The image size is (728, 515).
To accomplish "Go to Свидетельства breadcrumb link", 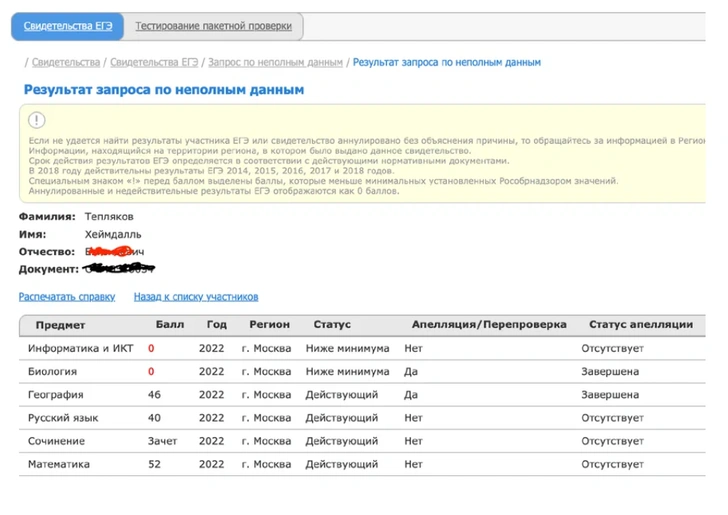I will pos(67,62).
